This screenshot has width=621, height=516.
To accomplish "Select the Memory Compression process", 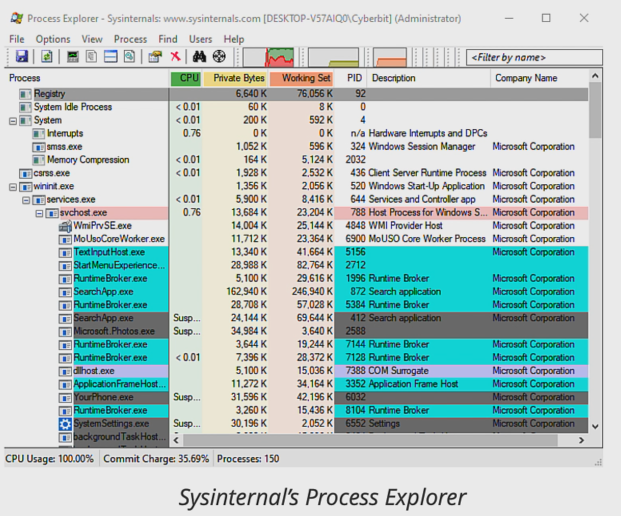I will [x=296, y=160].
